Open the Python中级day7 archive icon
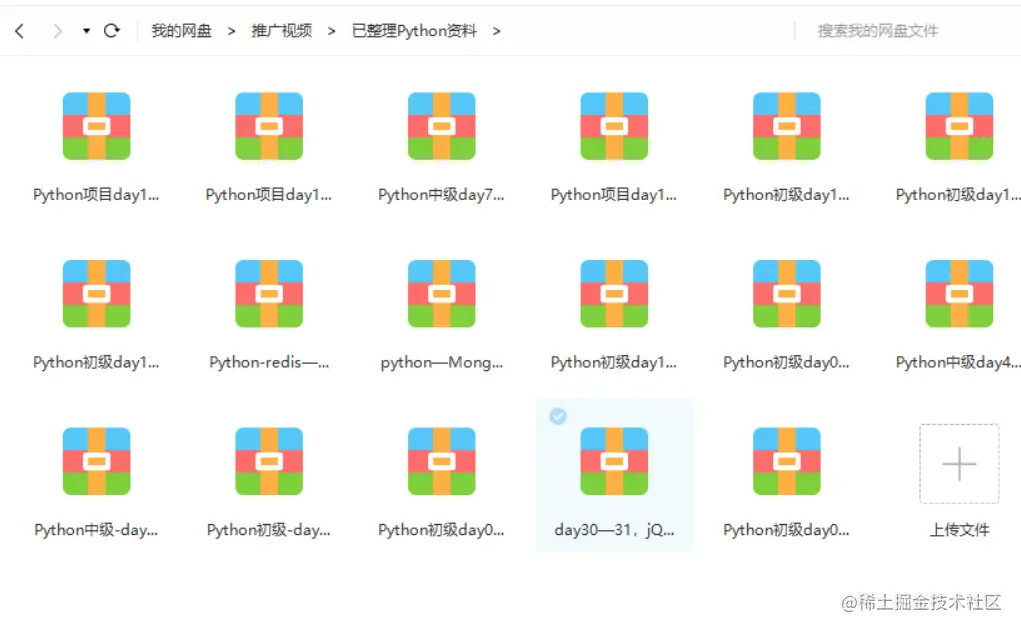The height and width of the screenshot is (632, 1021). point(441,125)
